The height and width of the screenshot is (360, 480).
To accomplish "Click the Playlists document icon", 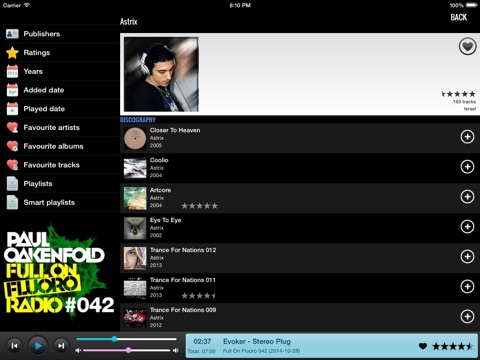I will pyautogui.click(x=12, y=184).
